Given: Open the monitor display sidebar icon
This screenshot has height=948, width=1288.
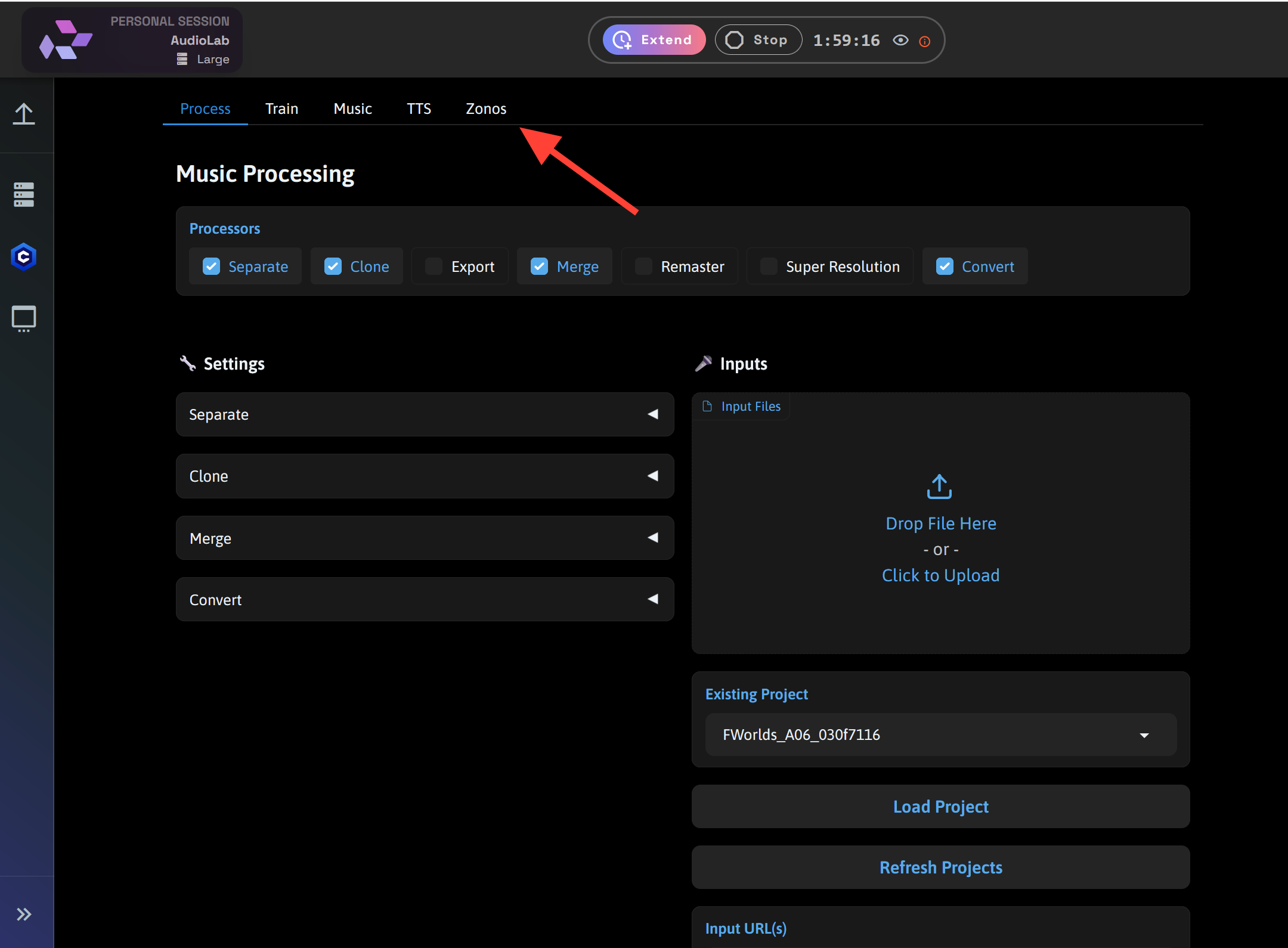Looking at the screenshot, I should tap(24, 319).
